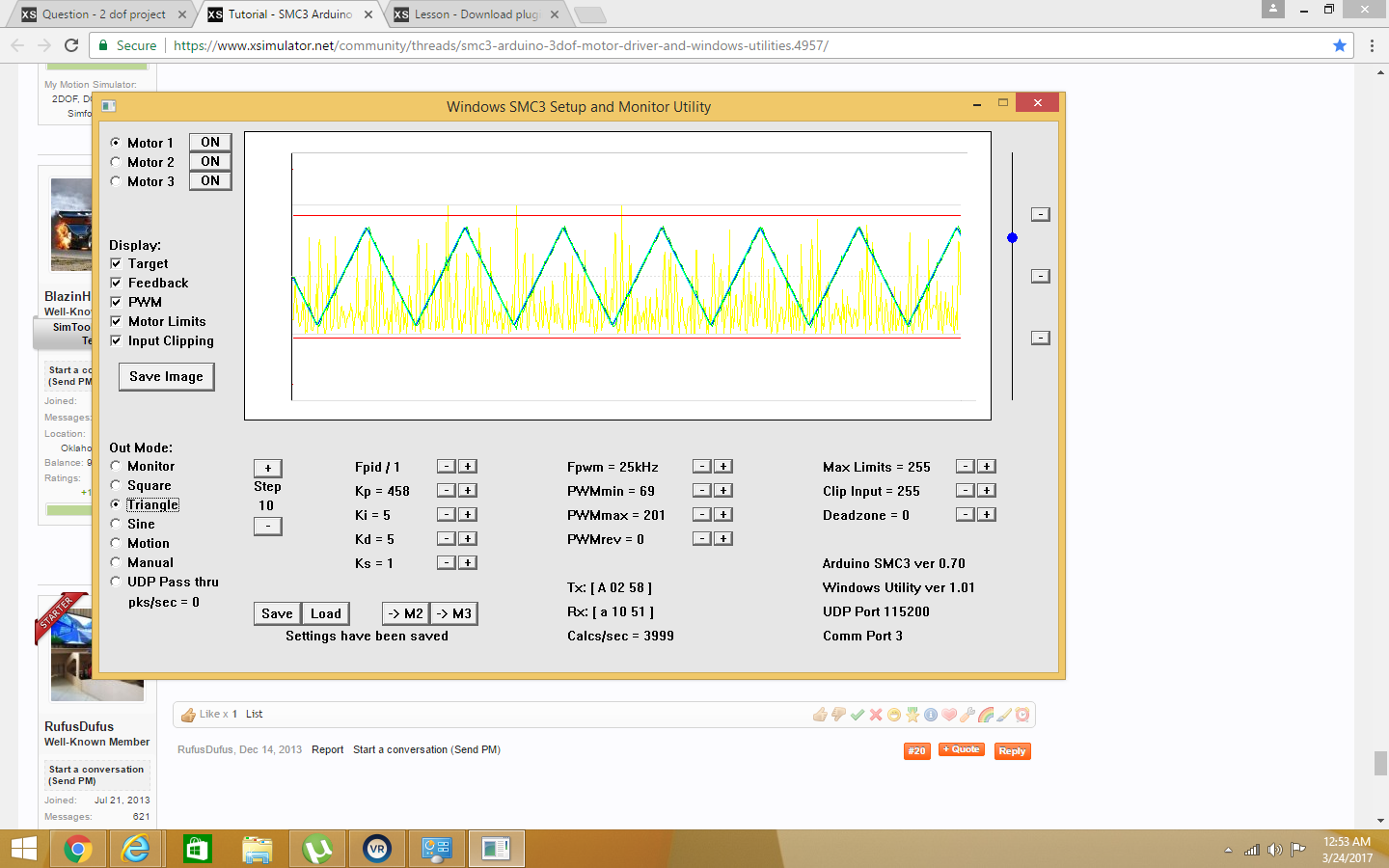Image resolution: width=1389 pixels, height=868 pixels.
Task: Increase Fpwm frequency
Action: point(723,467)
